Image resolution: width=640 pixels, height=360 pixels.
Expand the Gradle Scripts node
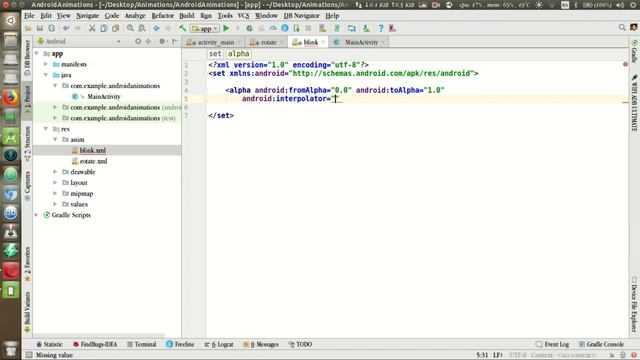click(x=37, y=215)
